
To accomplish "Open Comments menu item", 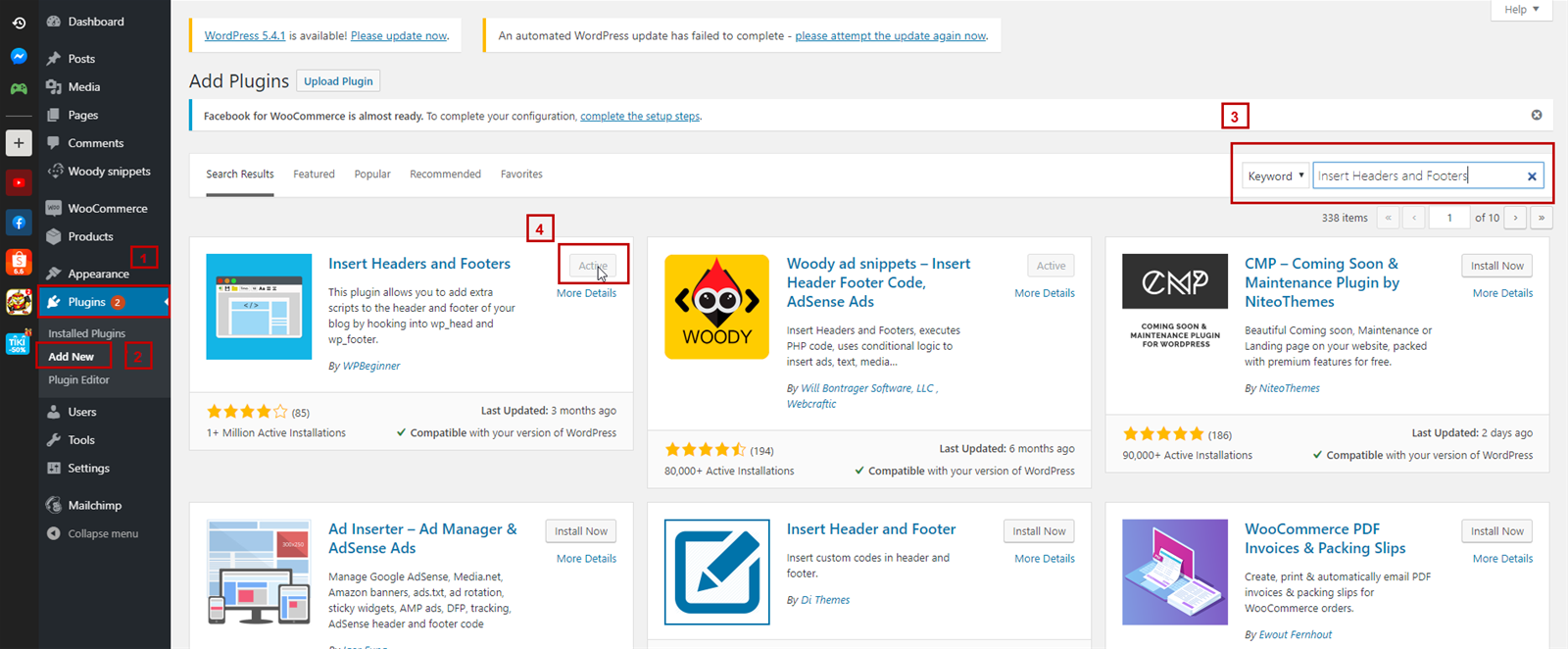I will [96, 143].
